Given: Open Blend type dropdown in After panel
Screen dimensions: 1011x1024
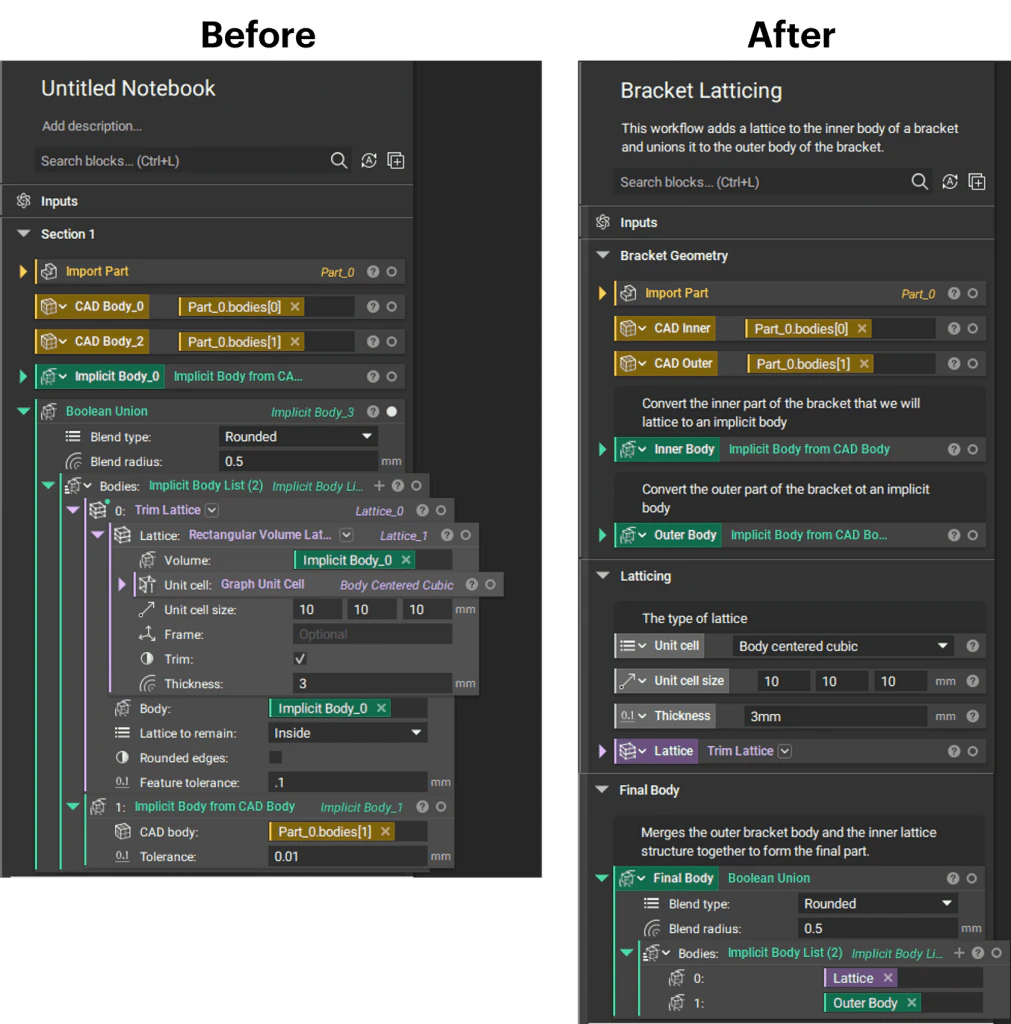Looking at the screenshot, I should click(878, 904).
